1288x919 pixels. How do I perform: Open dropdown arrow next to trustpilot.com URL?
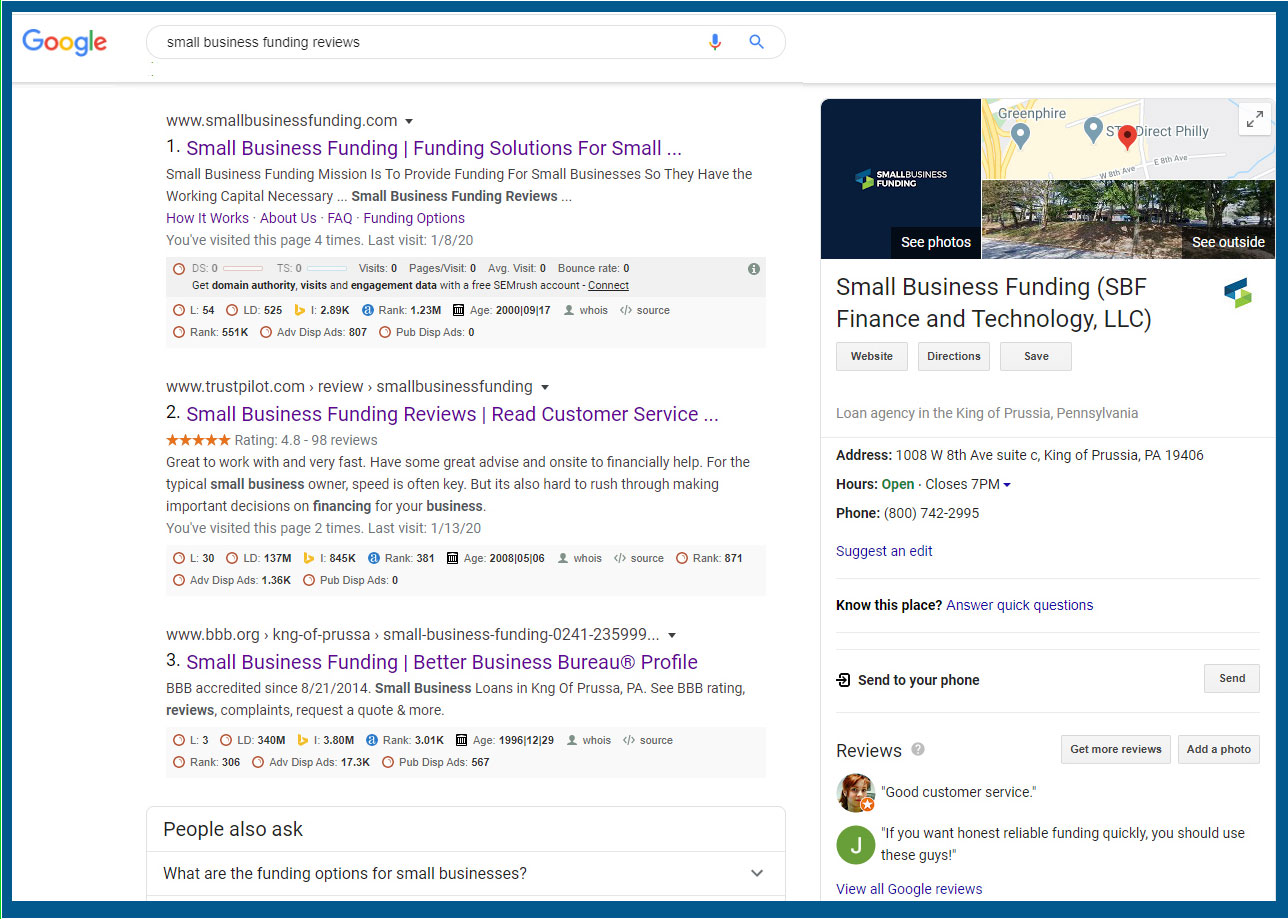[545, 387]
